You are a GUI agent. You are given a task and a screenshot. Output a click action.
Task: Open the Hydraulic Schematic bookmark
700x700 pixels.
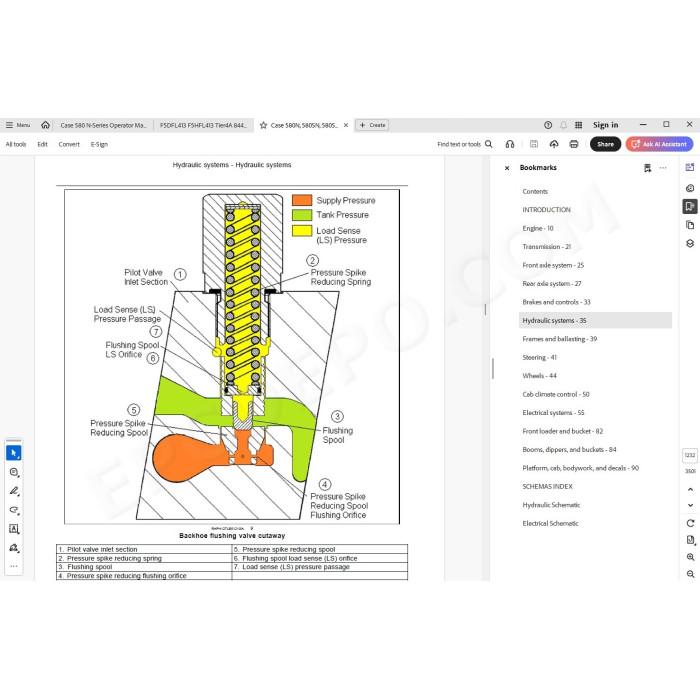[x=551, y=505]
